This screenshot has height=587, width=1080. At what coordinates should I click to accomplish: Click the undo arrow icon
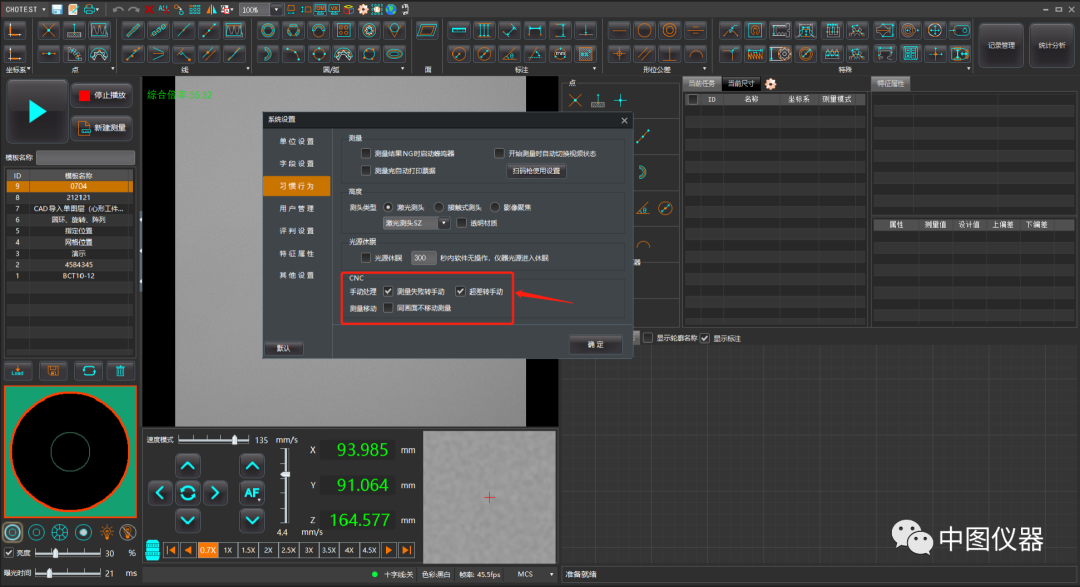[x=118, y=9]
